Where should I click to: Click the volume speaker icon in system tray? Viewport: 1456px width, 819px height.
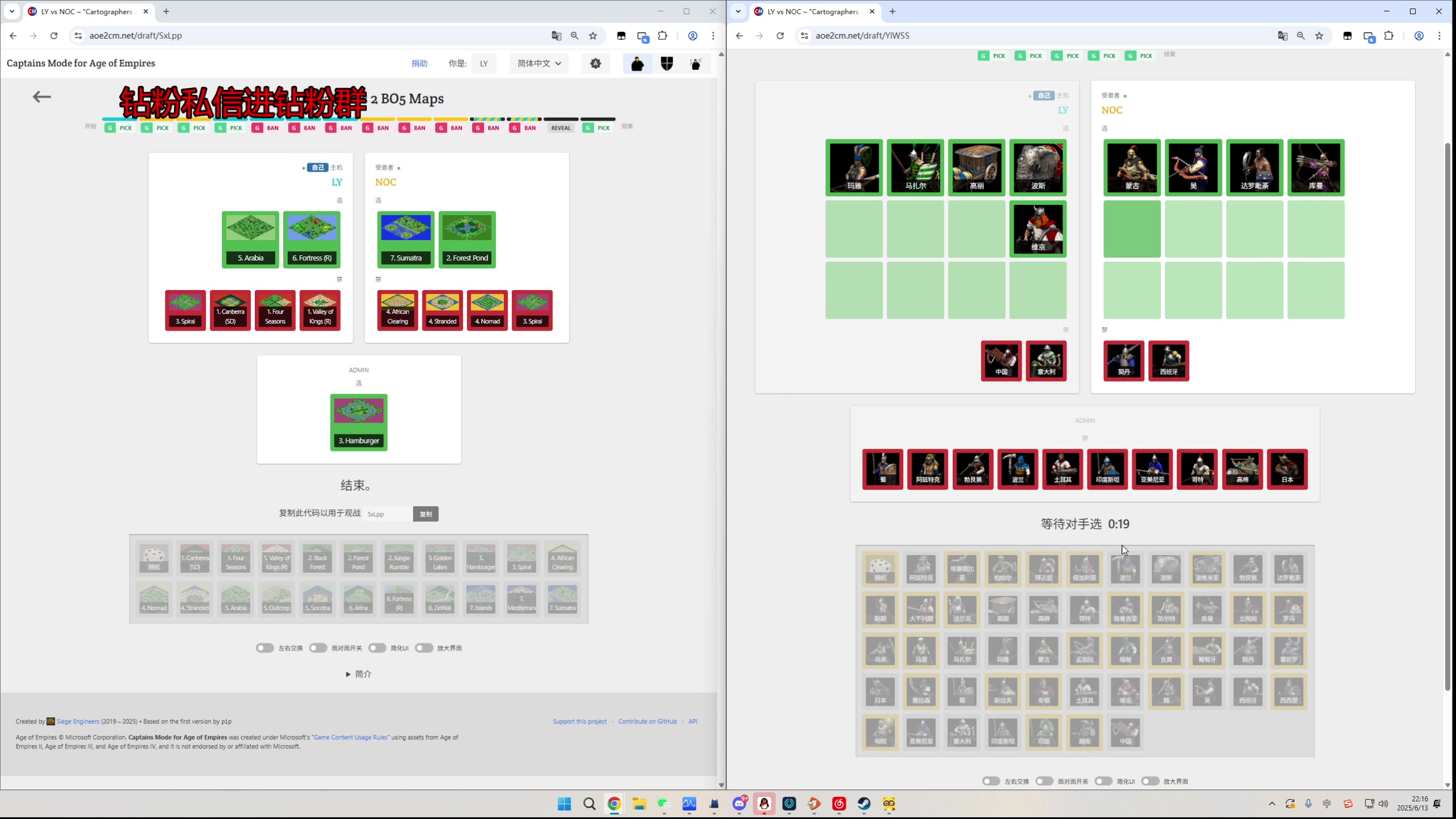(1383, 804)
